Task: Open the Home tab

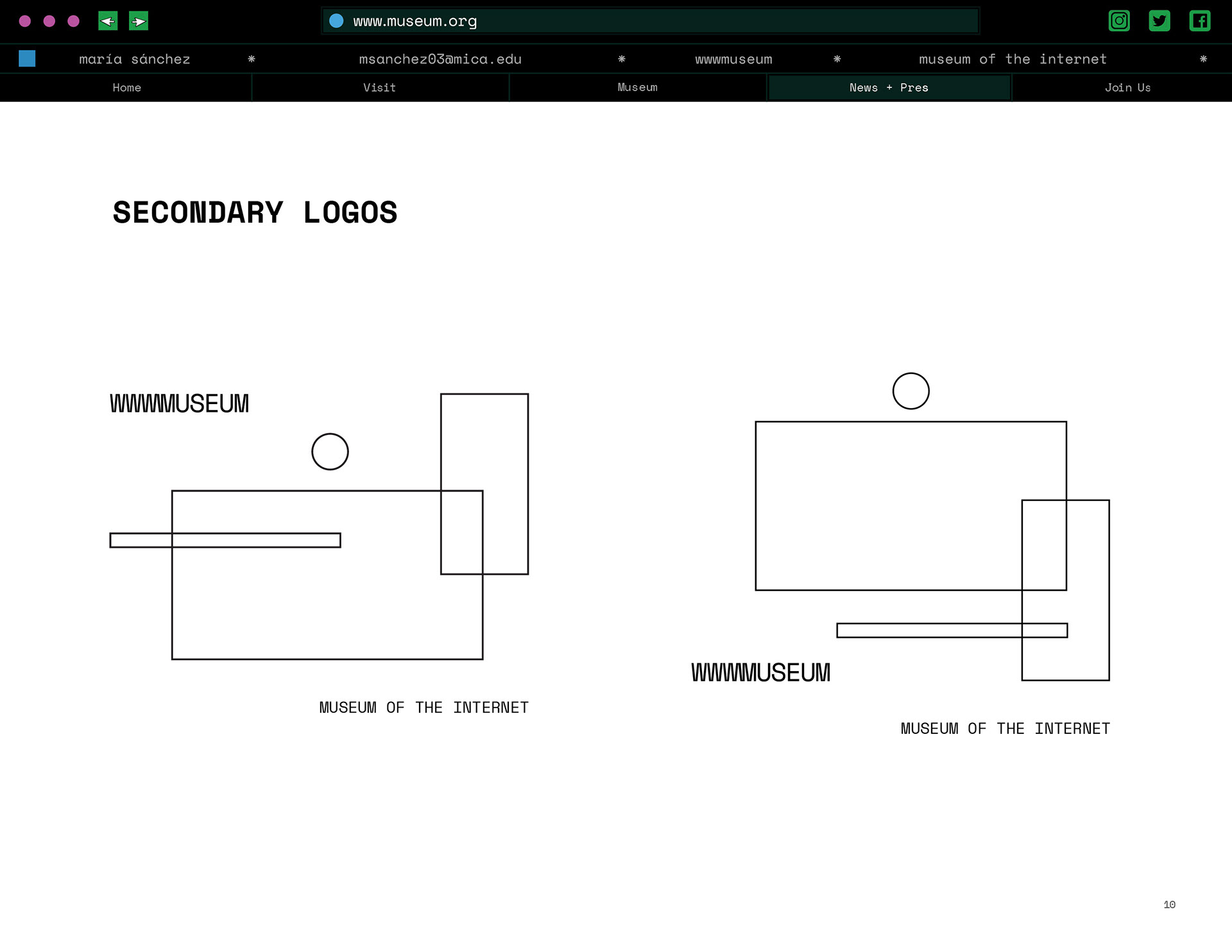Action: click(126, 88)
